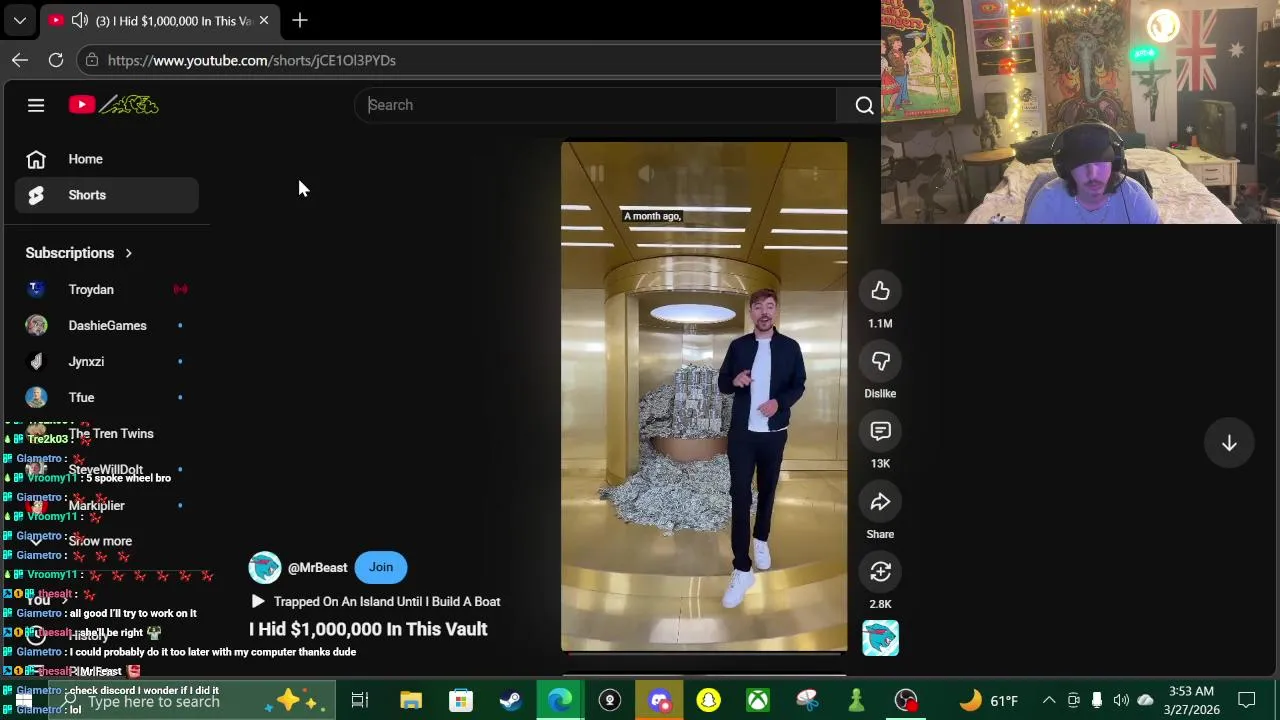Open the clock showing 3:53 AM

tap(1189, 701)
